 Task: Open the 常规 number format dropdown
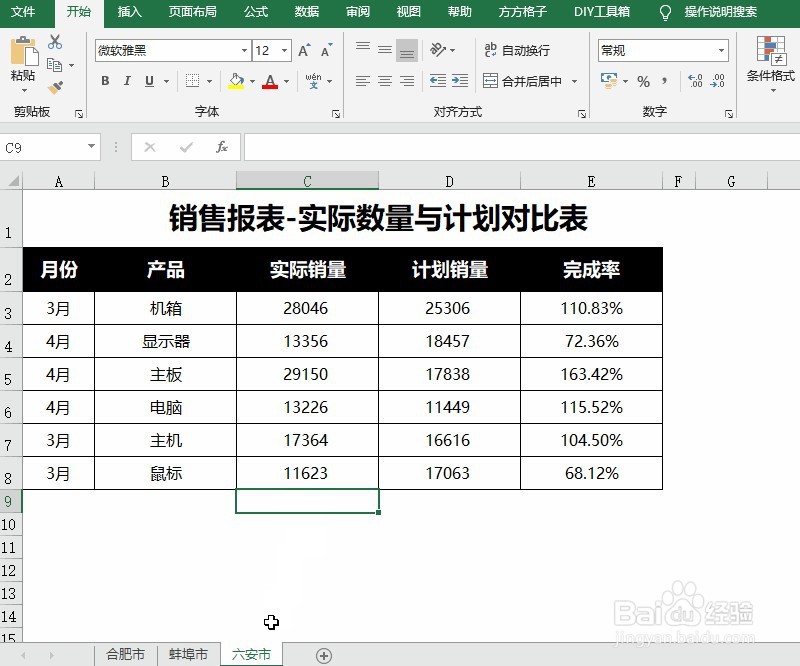(x=721, y=50)
